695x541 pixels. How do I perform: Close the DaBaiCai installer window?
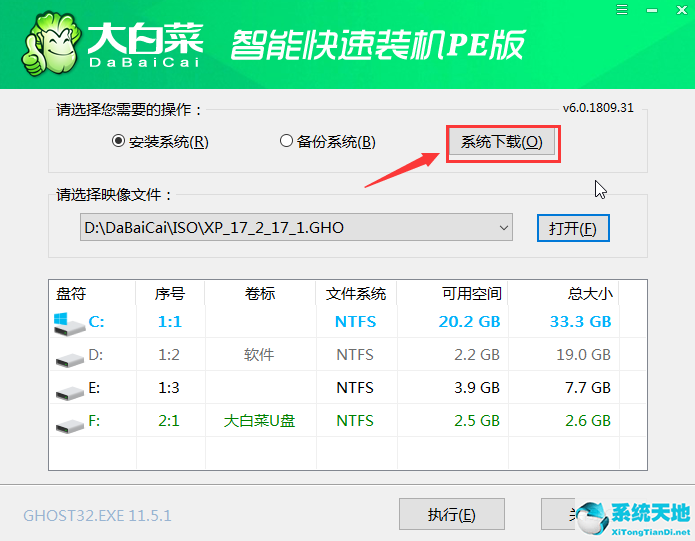[682, 10]
